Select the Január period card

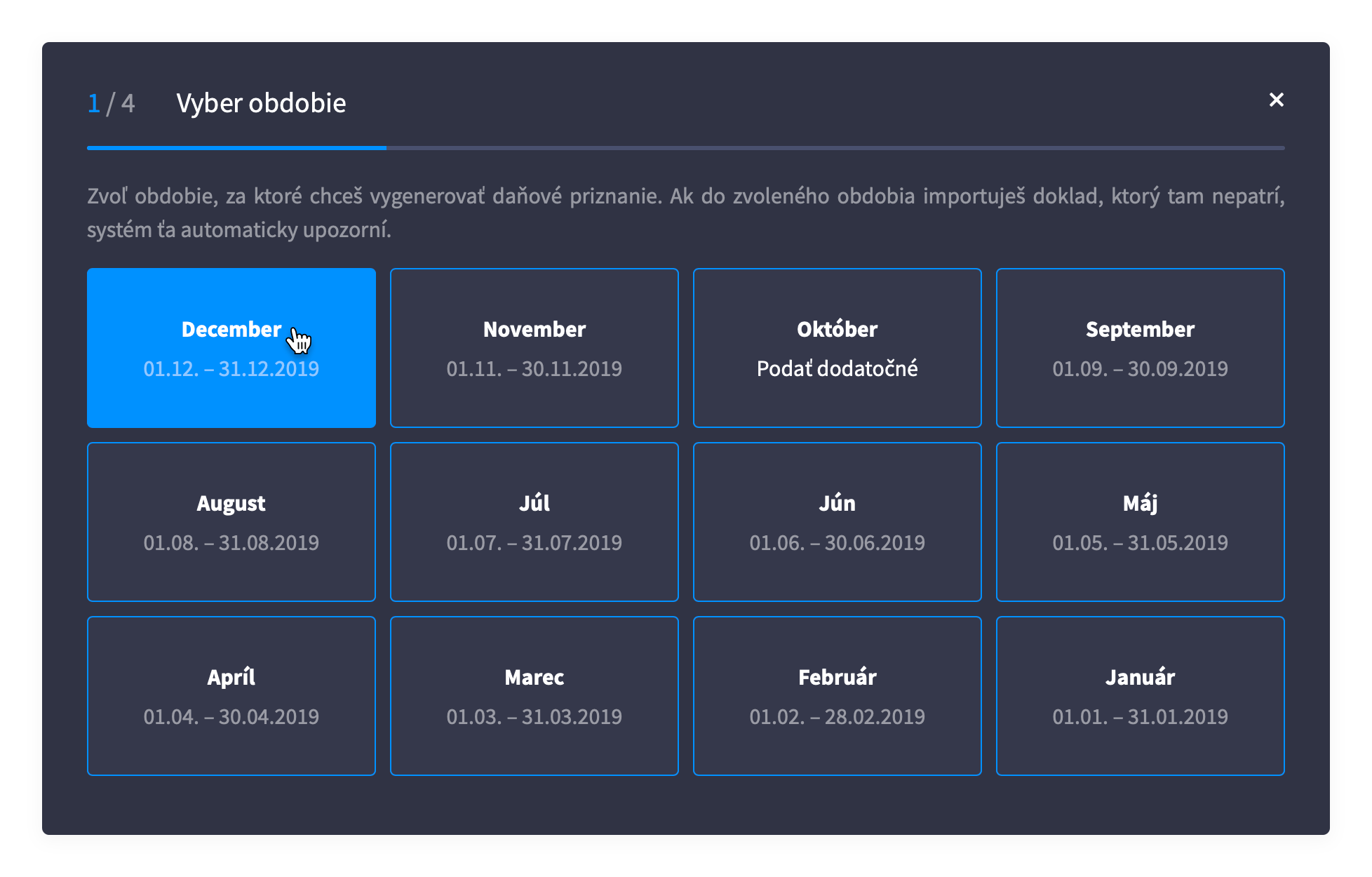(1141, 696)
